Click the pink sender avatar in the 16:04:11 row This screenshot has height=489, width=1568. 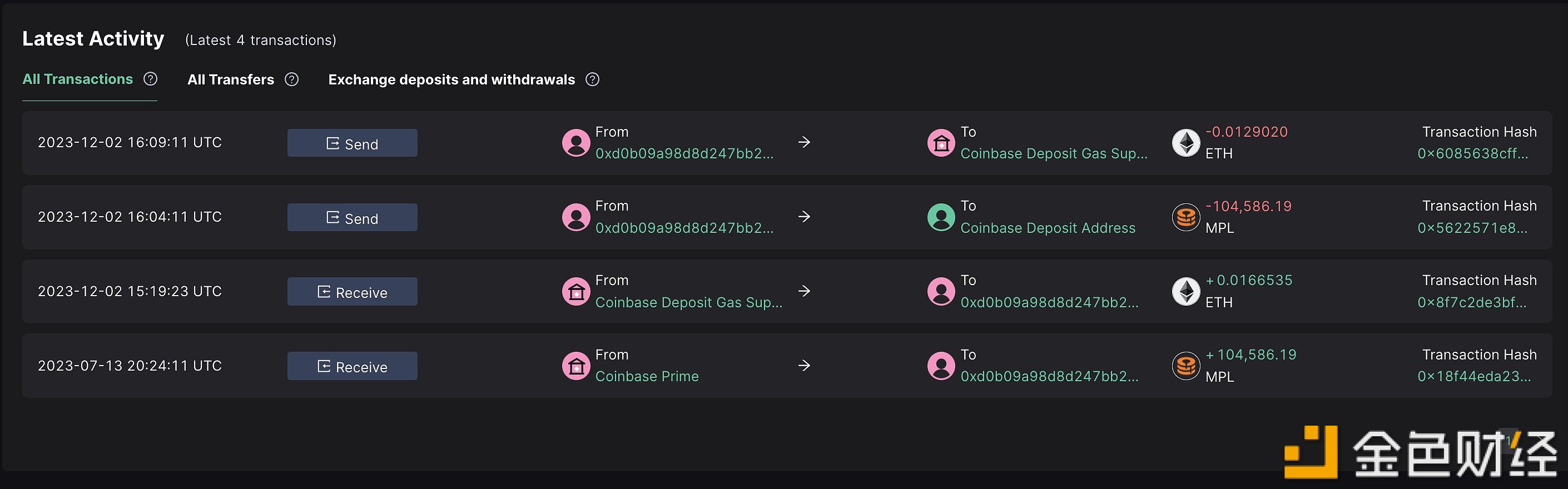(576, 217)
